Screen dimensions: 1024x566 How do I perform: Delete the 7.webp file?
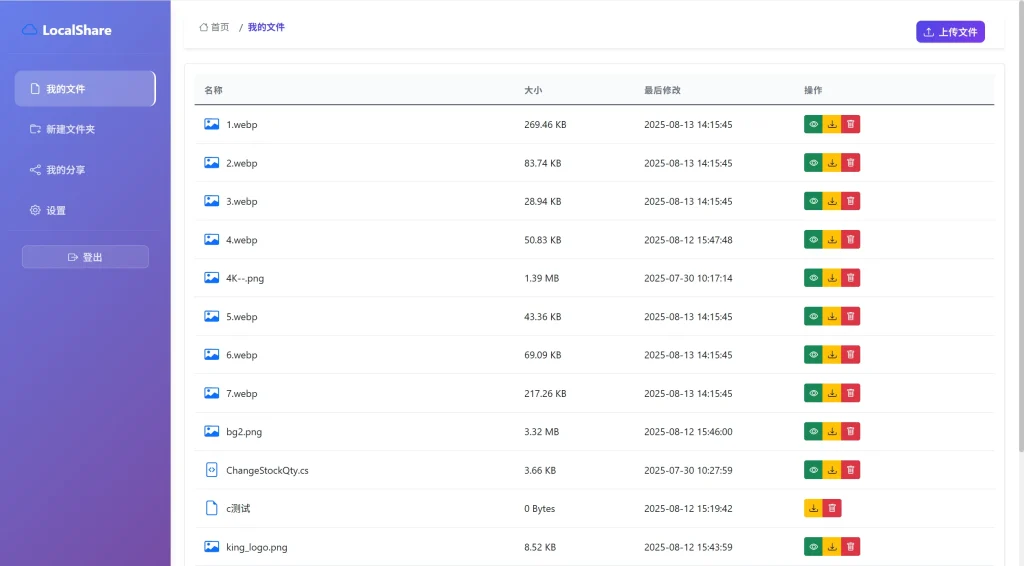(850, 393)
